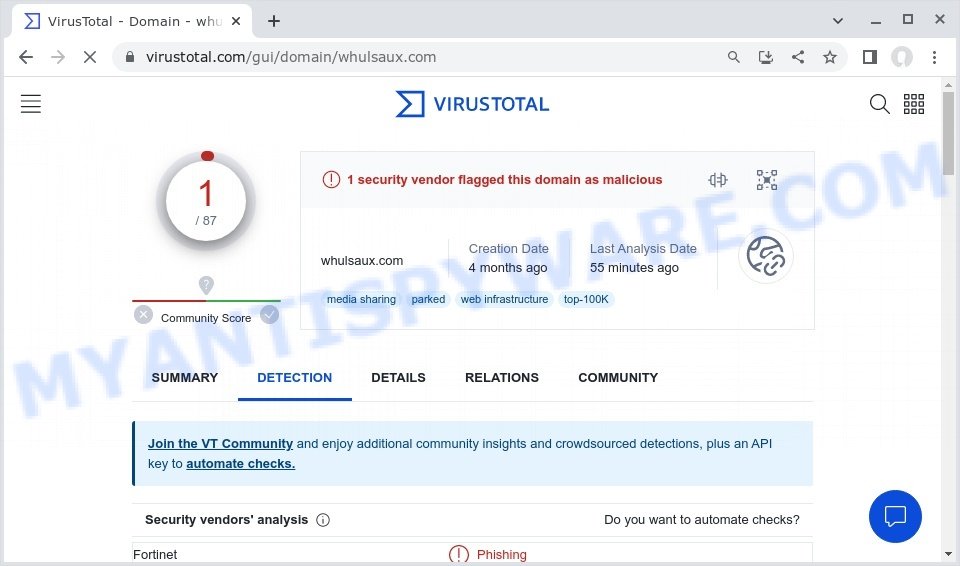
Task: Click the VirusTotal logo
Action: pos(472,104)
